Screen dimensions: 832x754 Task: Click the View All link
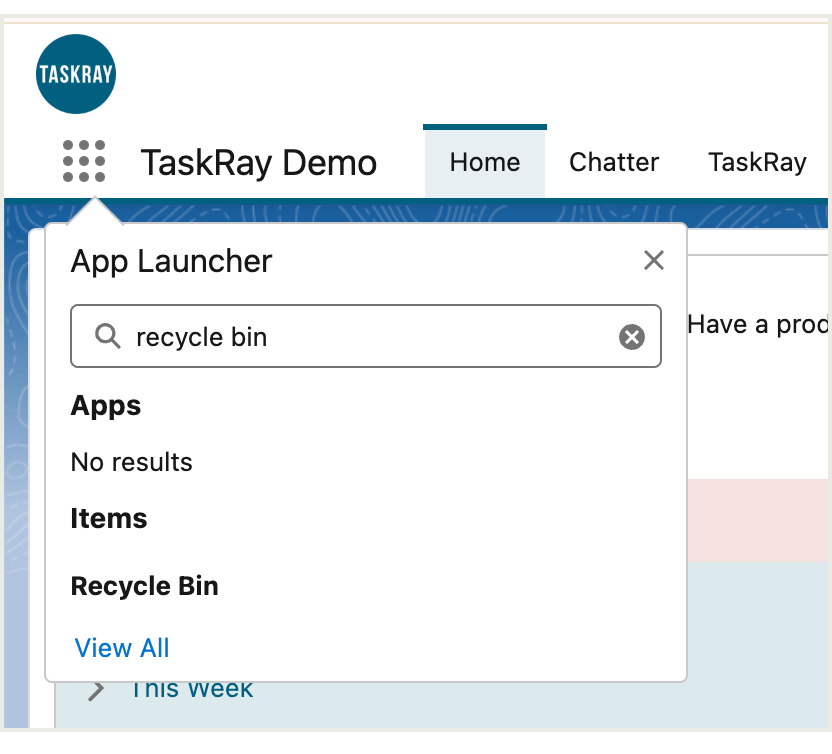tap(122, 648)
